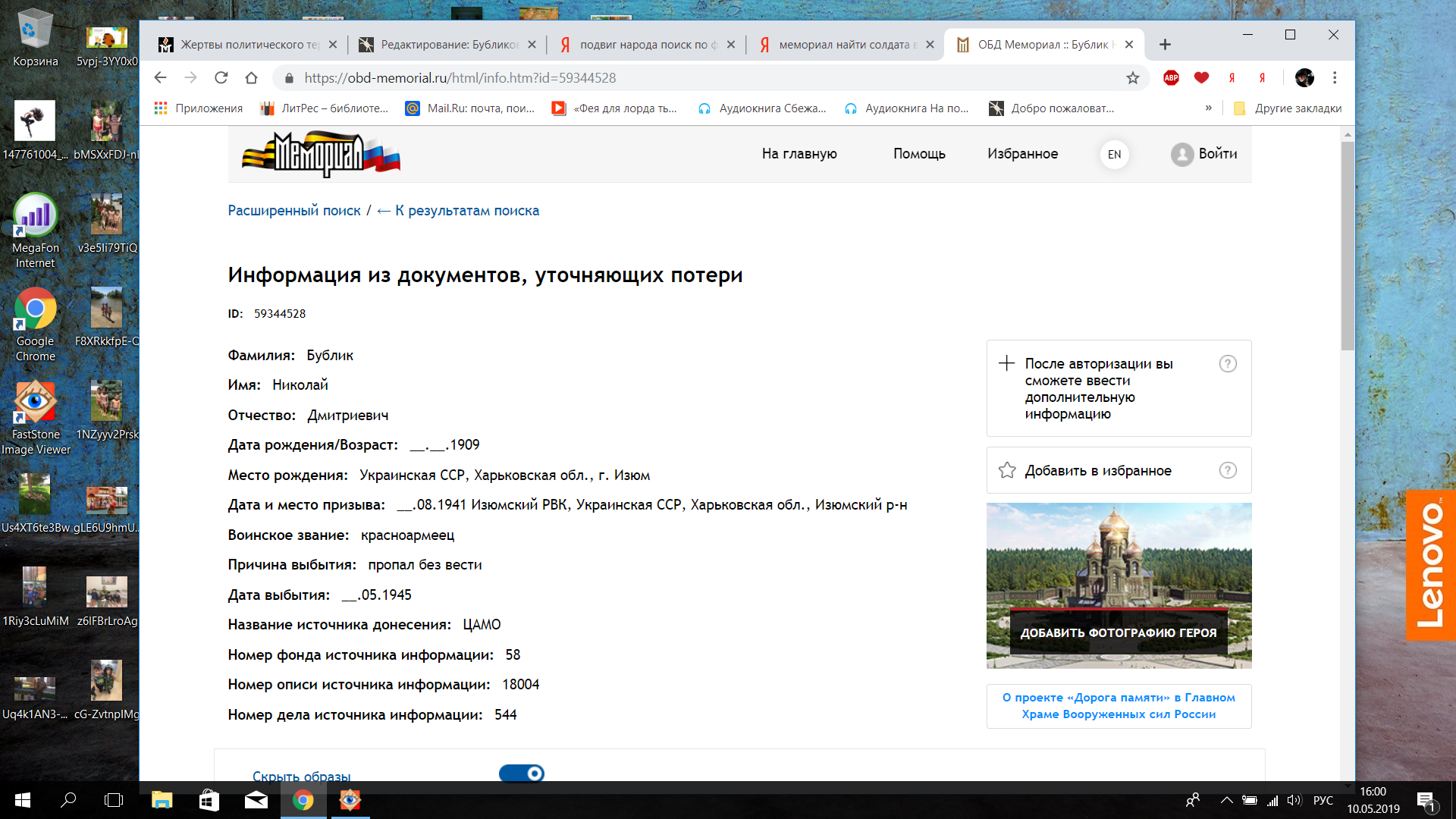The height and width of the screenshot is (819, 1456).
Task: Reload the page with the refresh button
Action: [221, 78]
